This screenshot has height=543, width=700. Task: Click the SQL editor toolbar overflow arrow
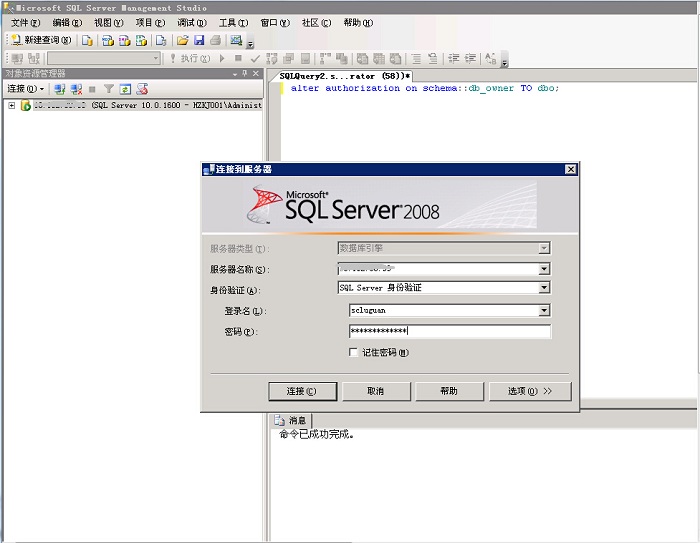(x=504, y=63)
